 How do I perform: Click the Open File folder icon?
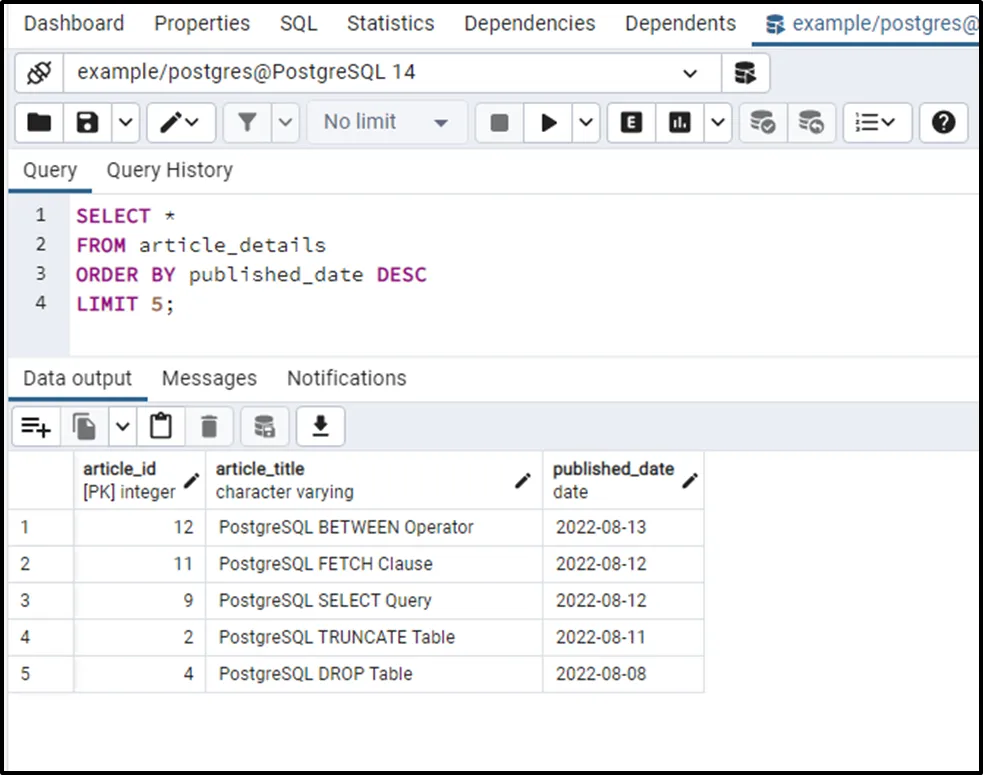(39, 122)
